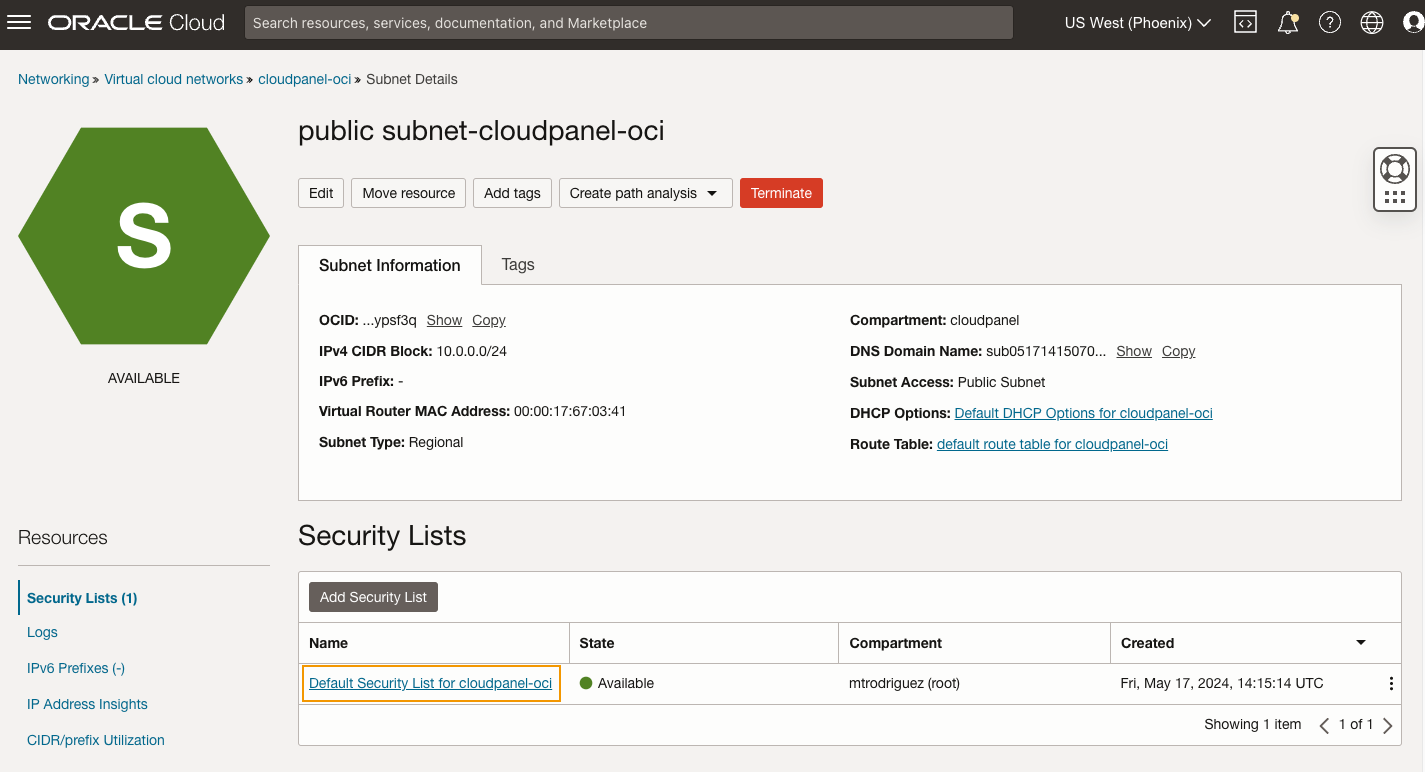Viewport: 1425px width, 772px height.
Task: Select Logs in the Resources sidebar
Action: pos(42,632)
